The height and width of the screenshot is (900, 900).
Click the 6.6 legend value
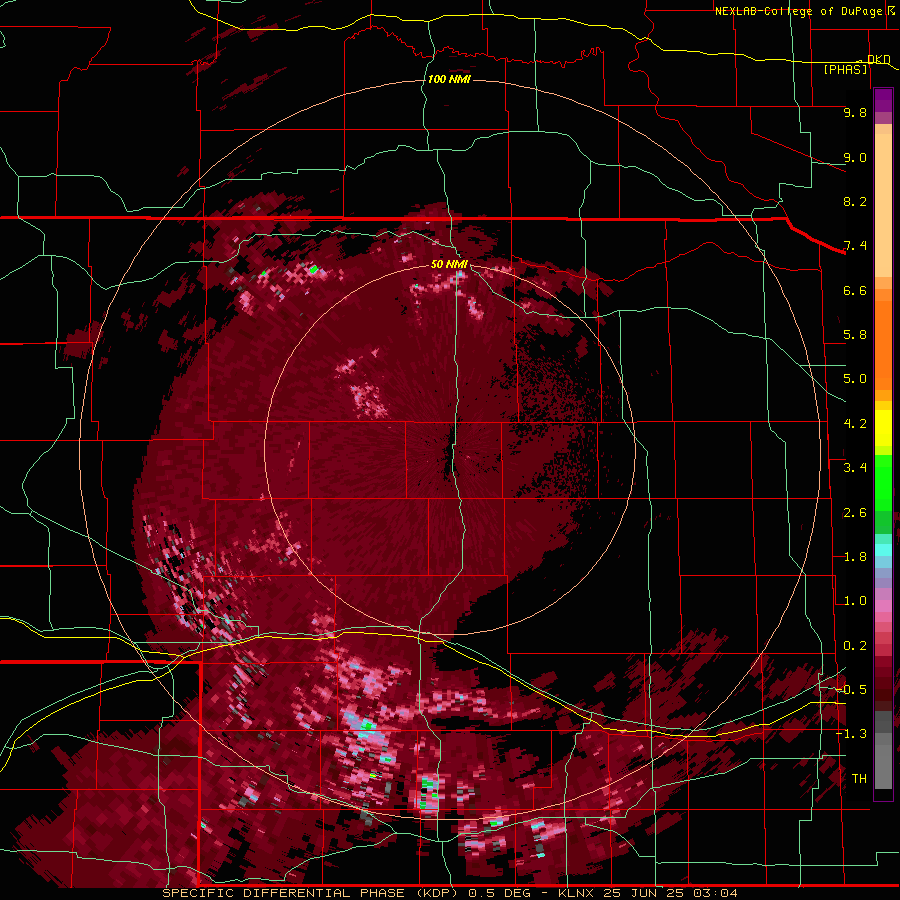(x=855, y=290)
